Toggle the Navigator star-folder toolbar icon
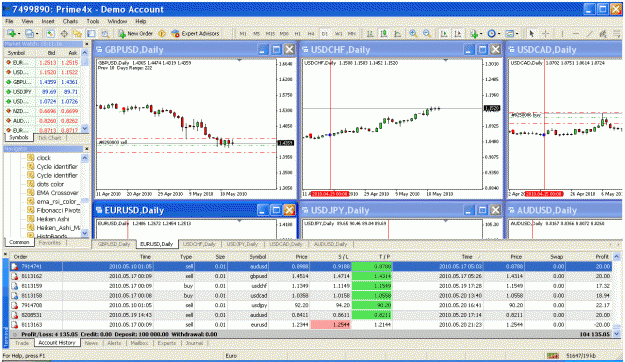625x362 pixels. [x=77, y=34]
